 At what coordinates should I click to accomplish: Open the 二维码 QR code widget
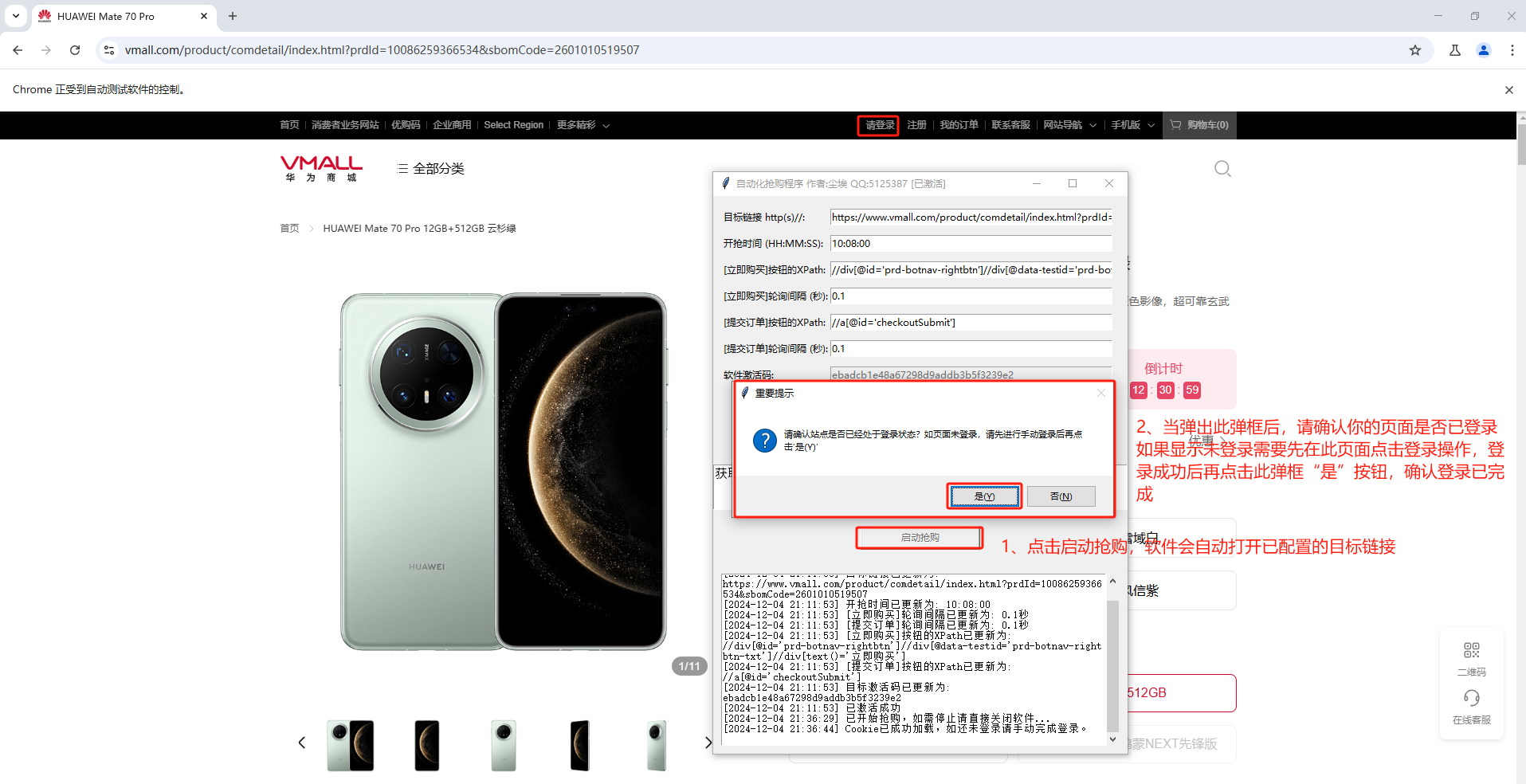click(1471, 659)
